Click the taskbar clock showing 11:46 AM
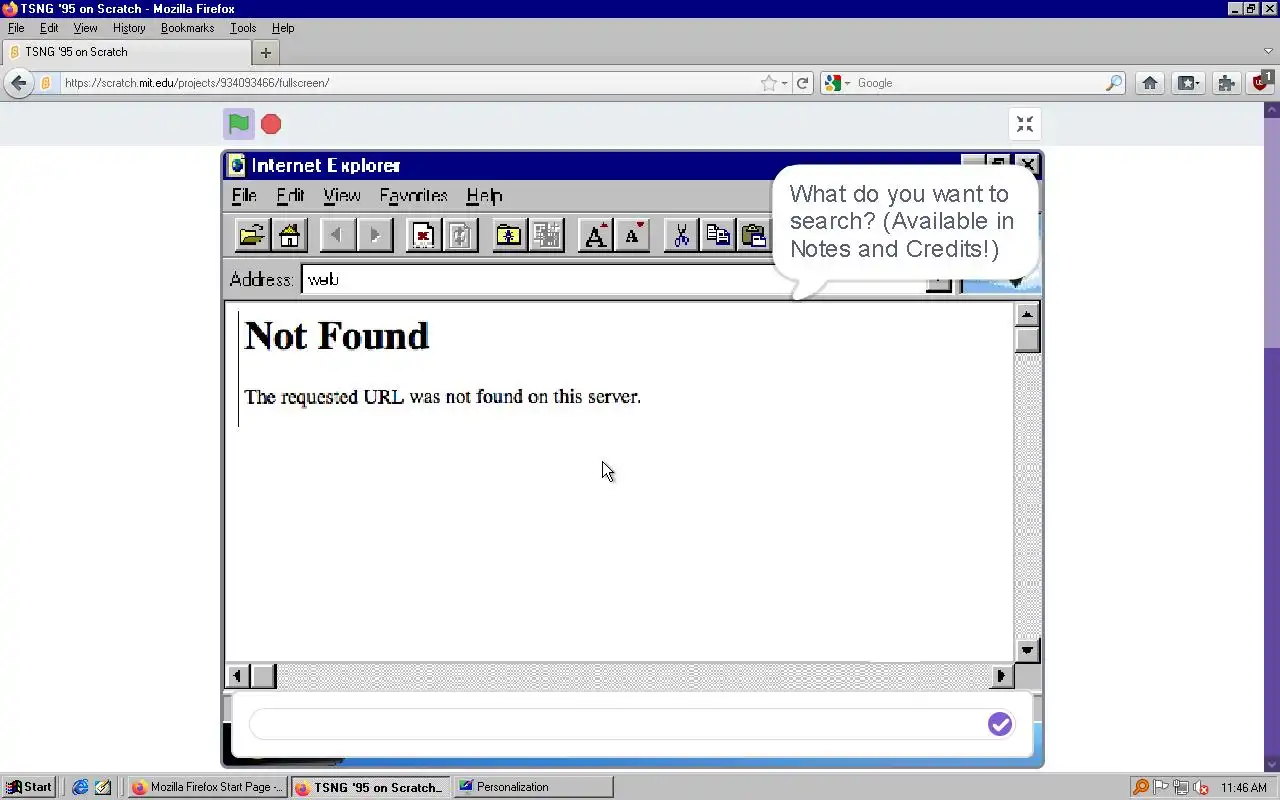Image resolution: width=1280 pixels, height=800 pixels. [1244, 787]
